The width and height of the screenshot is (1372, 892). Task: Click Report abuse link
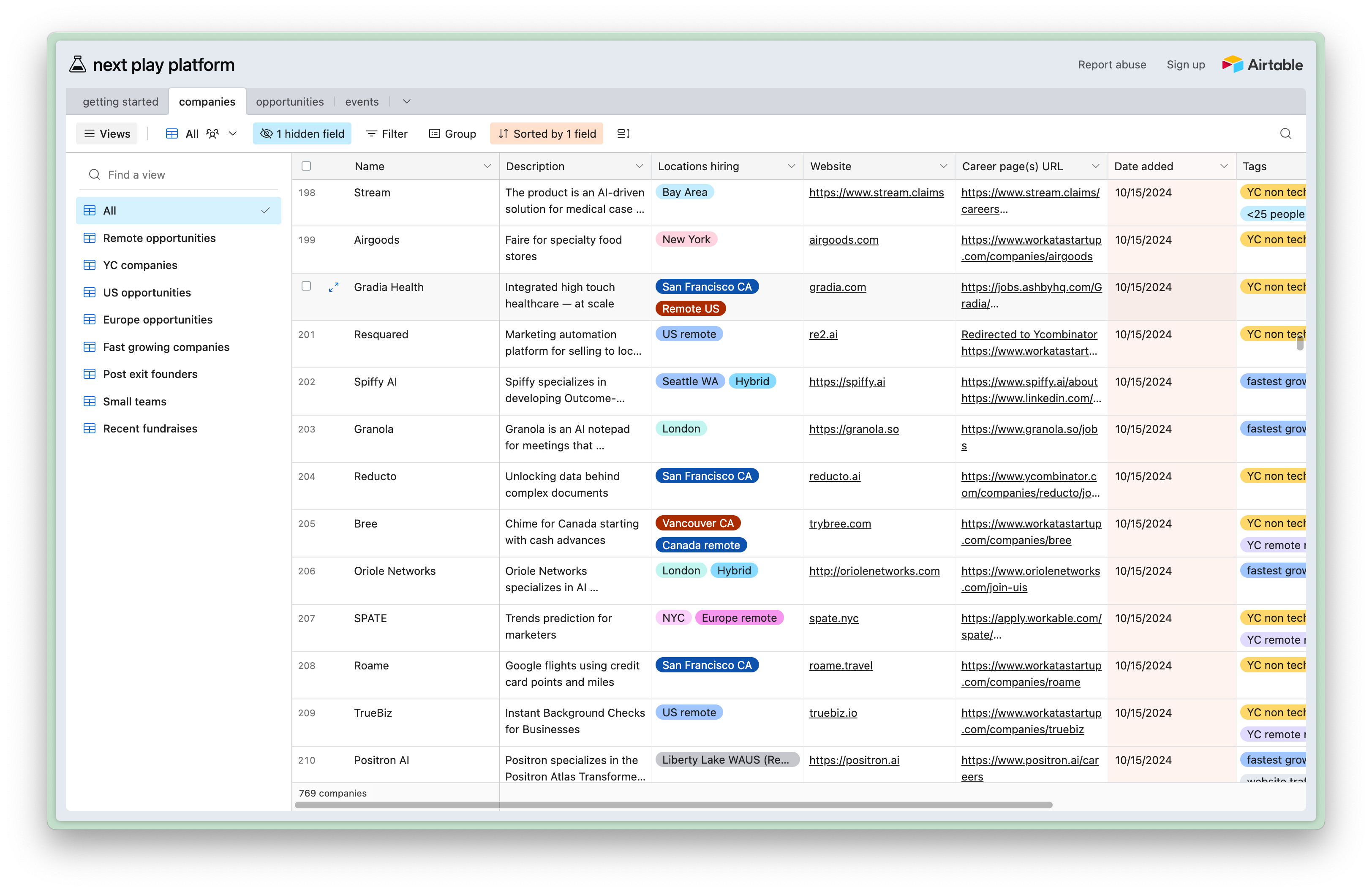pyautogui.click(x=1112, y=65)
